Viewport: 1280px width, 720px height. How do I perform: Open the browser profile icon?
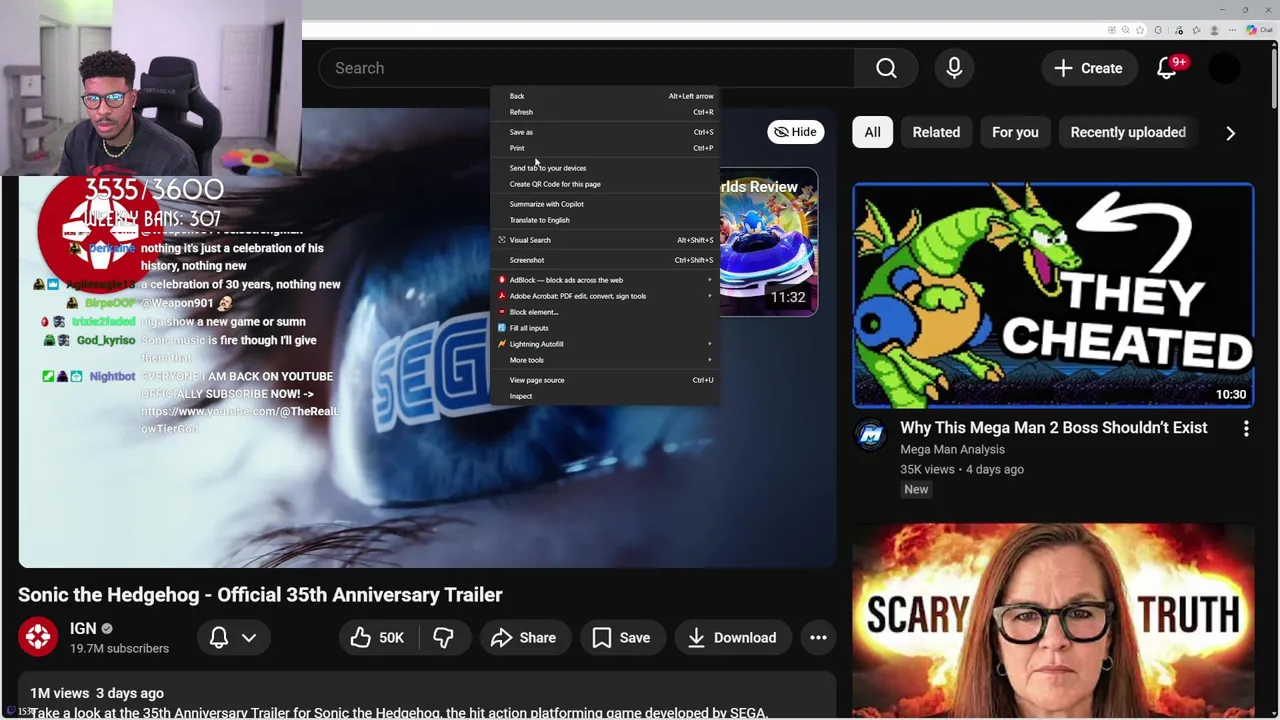click(x=1214, y=30)
